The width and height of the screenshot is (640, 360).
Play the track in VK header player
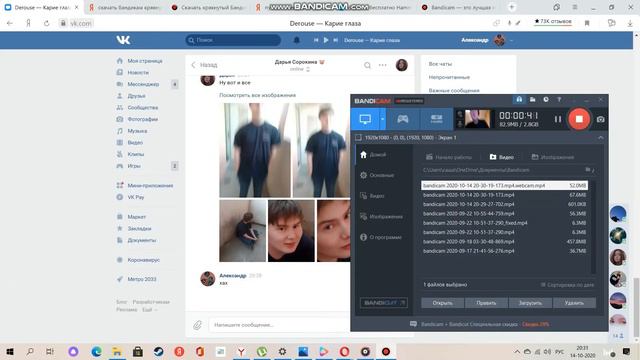click(x=326, y=40)
